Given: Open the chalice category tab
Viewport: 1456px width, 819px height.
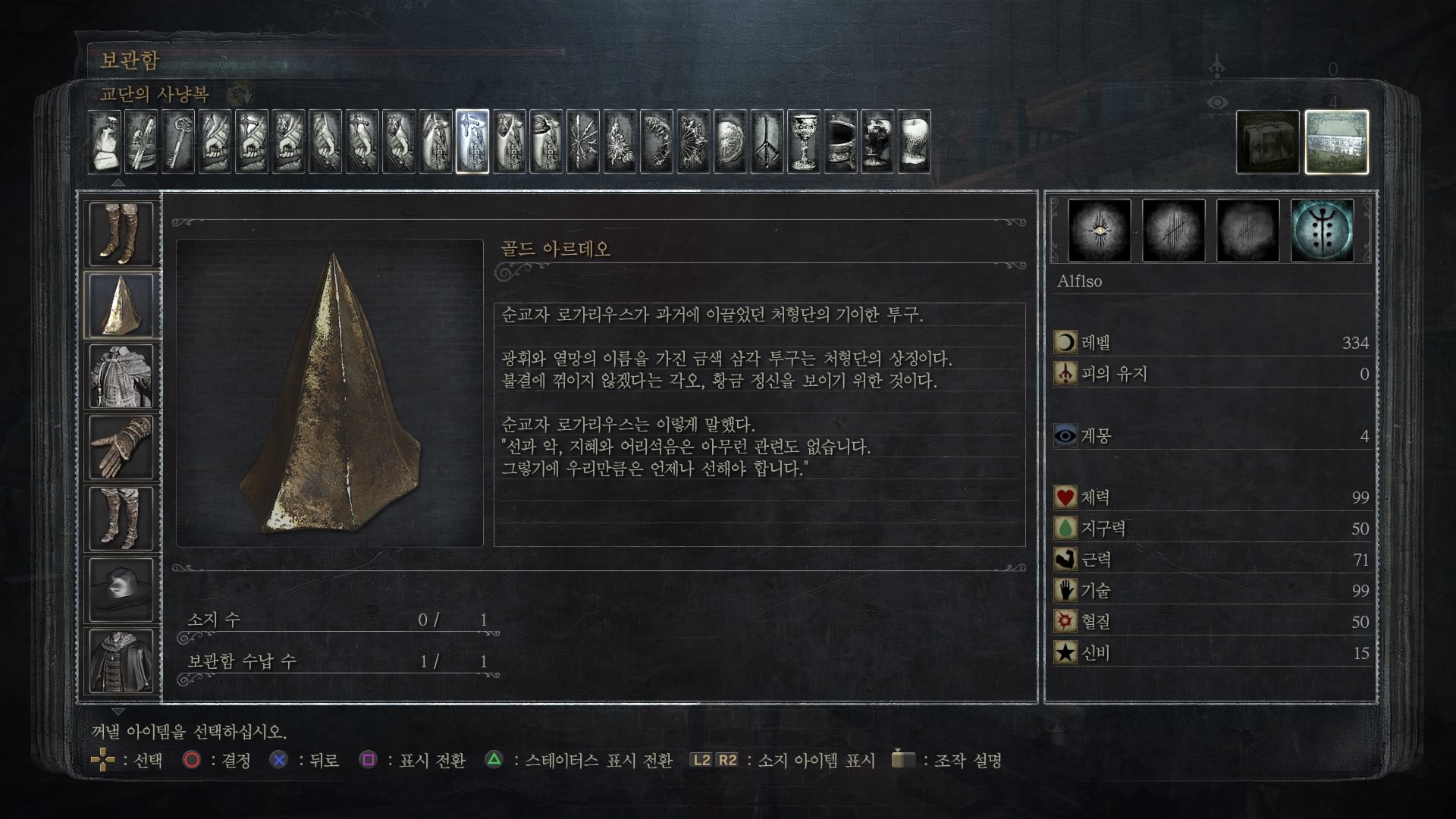Looking at the screenshot, I should pos(804,142).
